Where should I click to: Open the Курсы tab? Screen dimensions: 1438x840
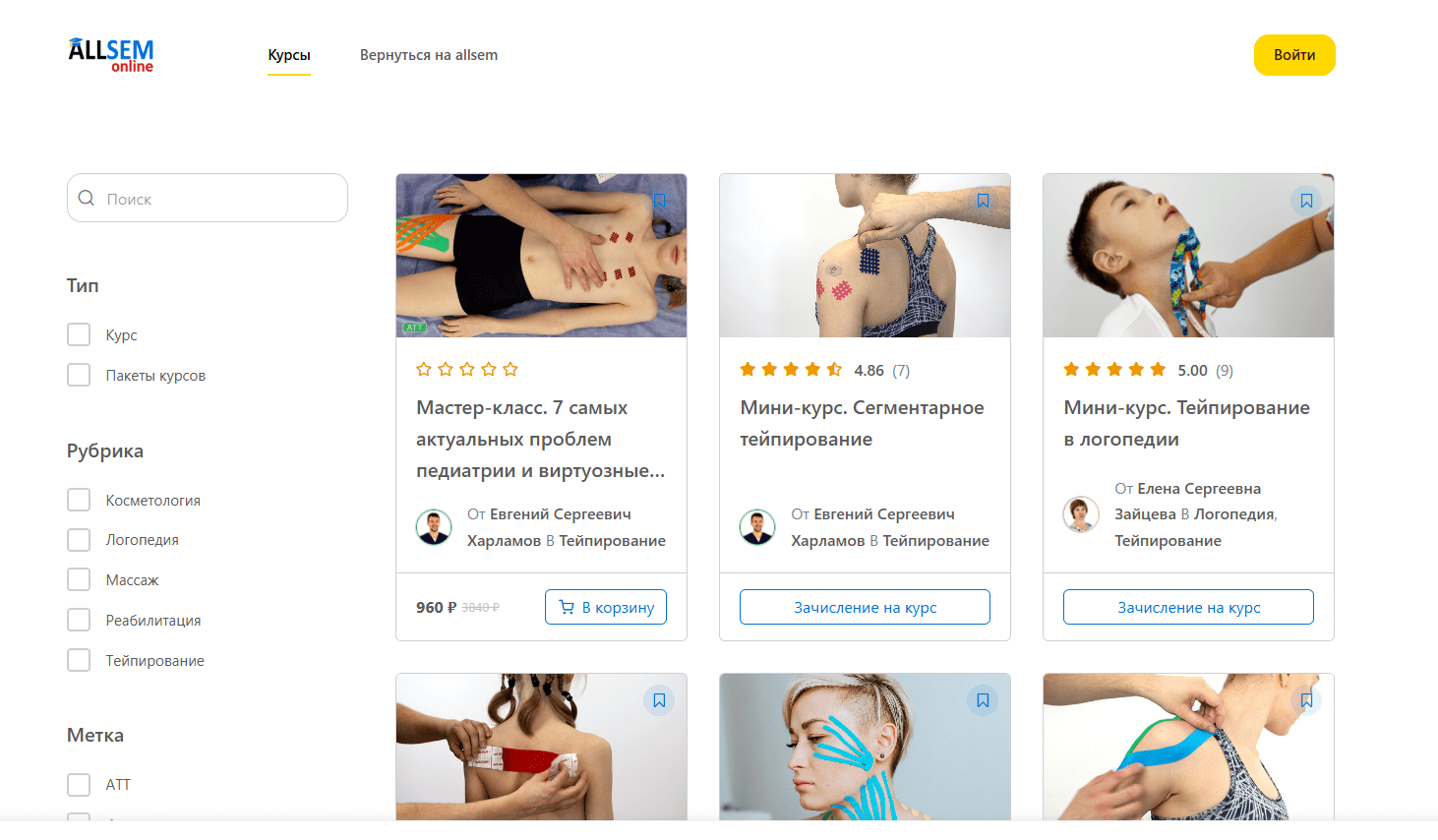[289, 55]
